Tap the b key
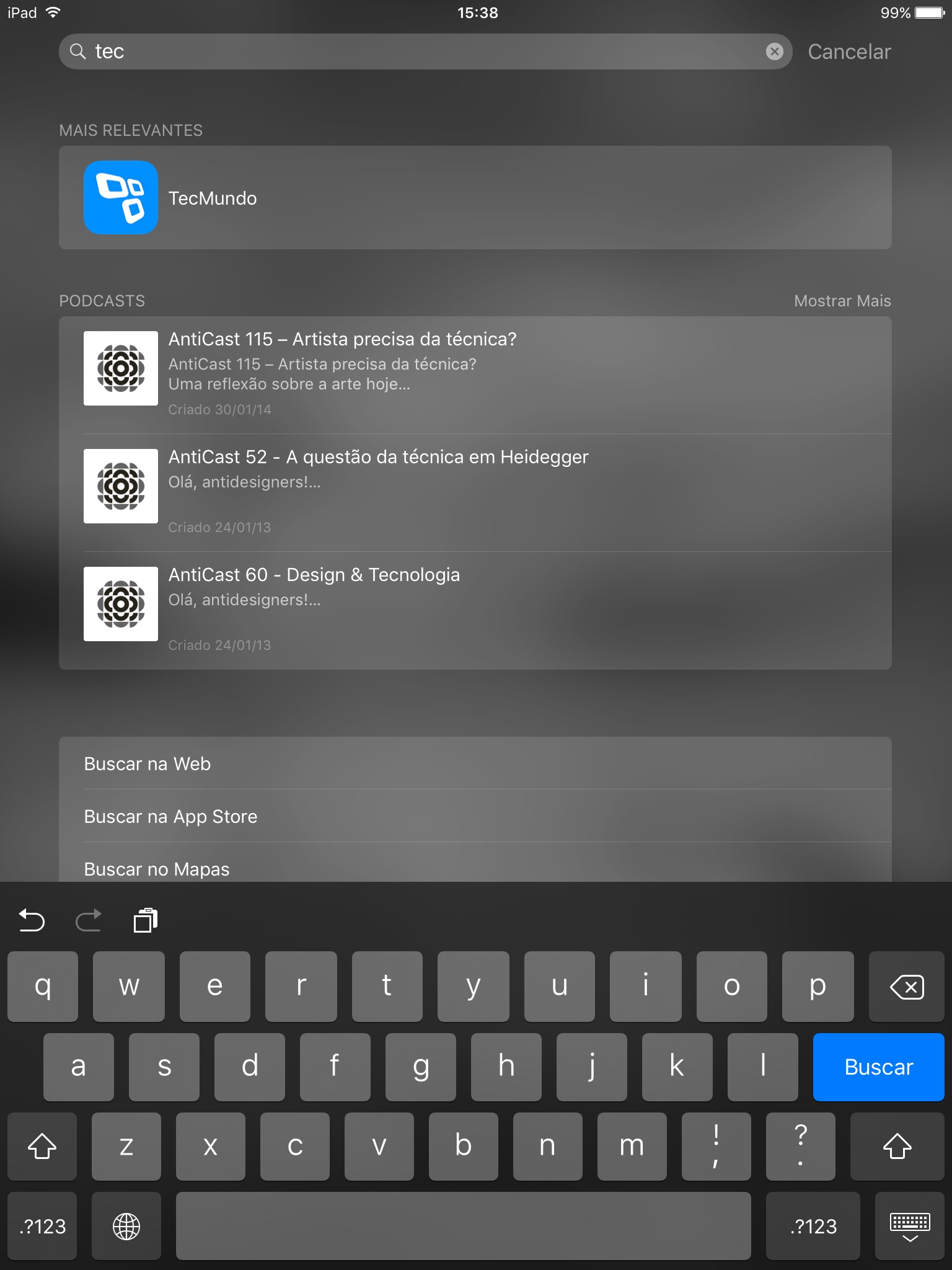The width and height of the screenshot is (952, 1270). [x=464, y=1146]
